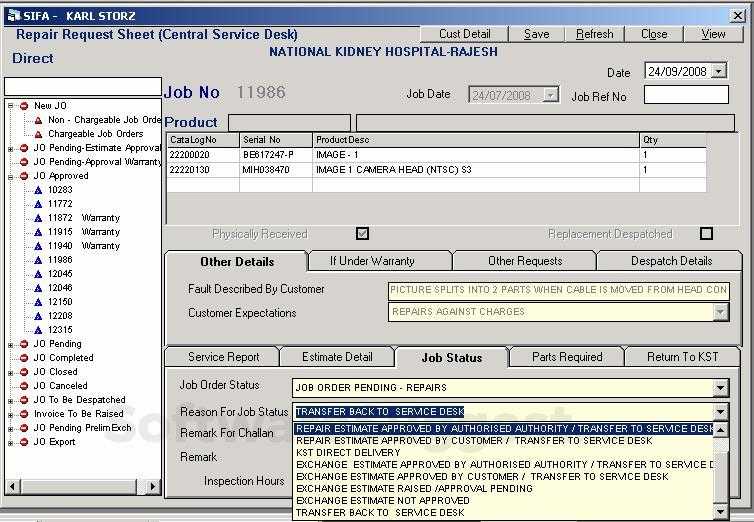Click the search box above the job tree
This screenshot has width=754, height=522.
(83, 87)
